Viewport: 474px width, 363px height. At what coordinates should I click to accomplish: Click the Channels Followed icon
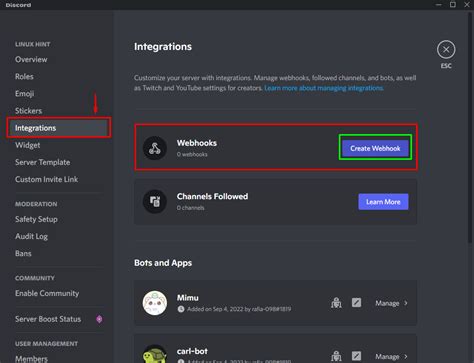pos(155,201)
